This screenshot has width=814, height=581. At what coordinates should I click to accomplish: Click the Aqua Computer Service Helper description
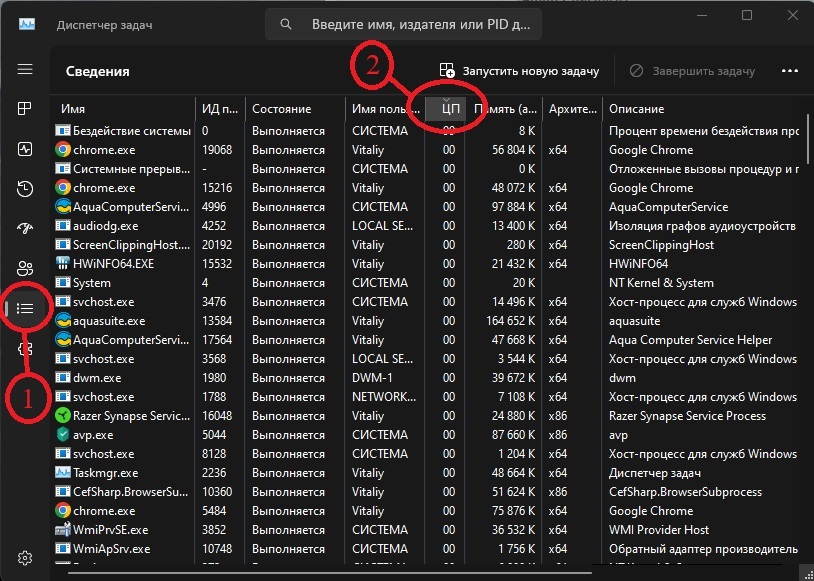pos(690,340)
